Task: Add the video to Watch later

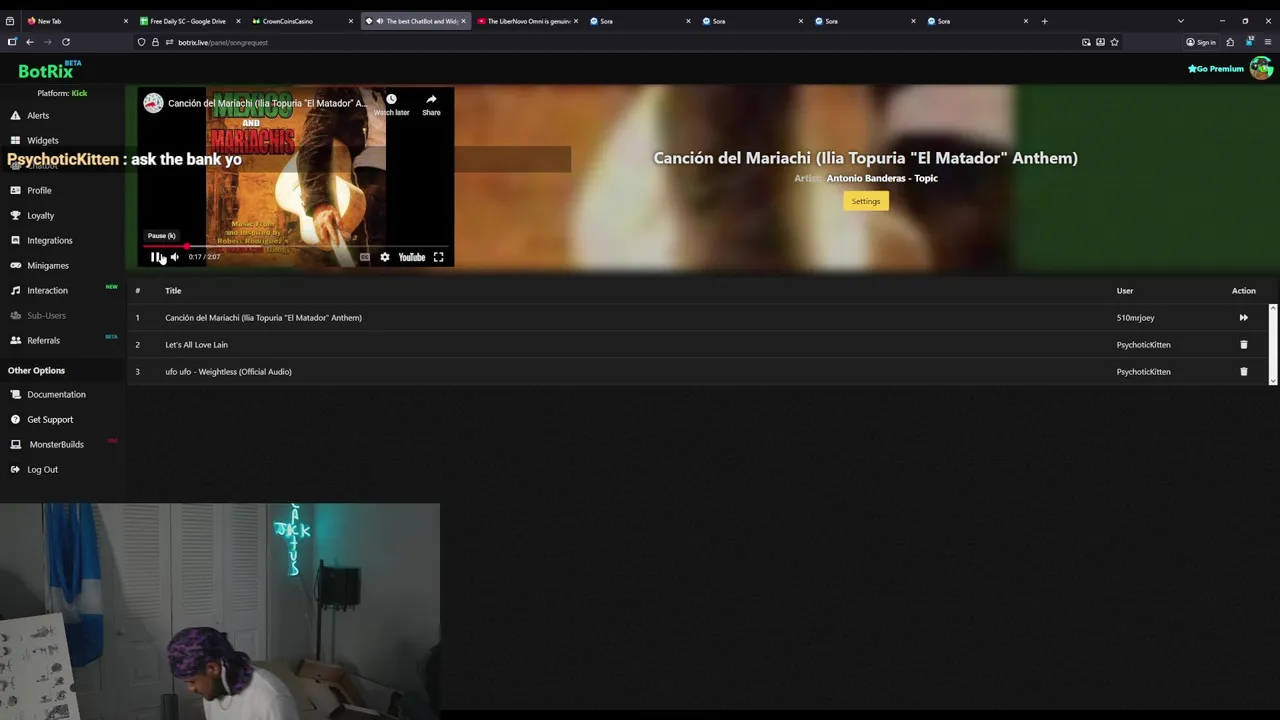Action: [391, 105]
